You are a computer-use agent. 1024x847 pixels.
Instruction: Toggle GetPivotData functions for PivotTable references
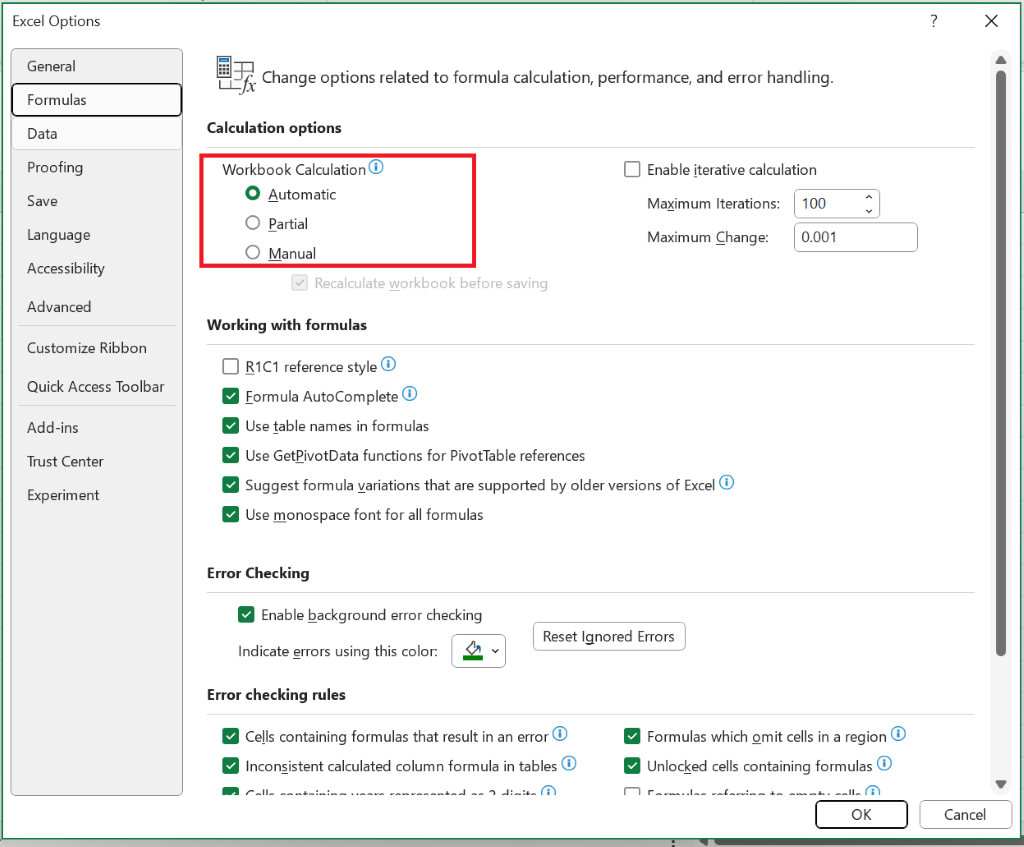(x=231, y=455)
